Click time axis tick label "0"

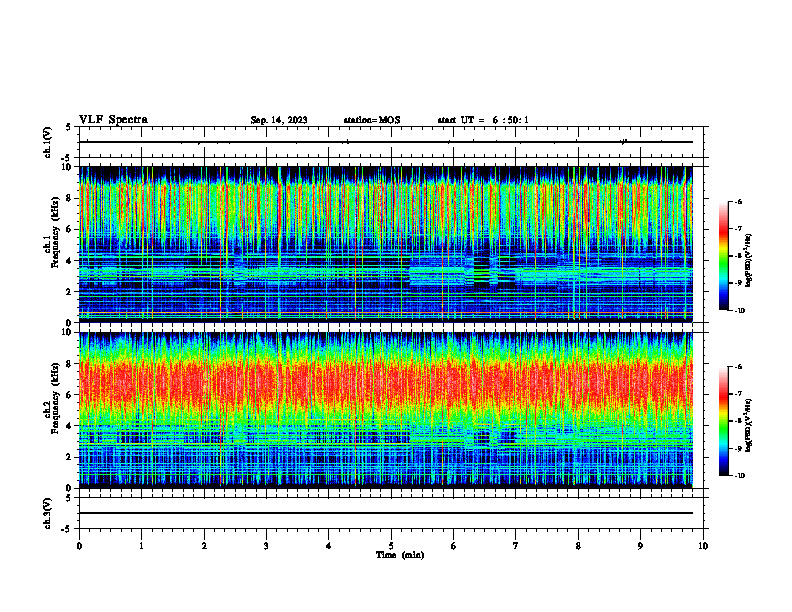[79, 546]
